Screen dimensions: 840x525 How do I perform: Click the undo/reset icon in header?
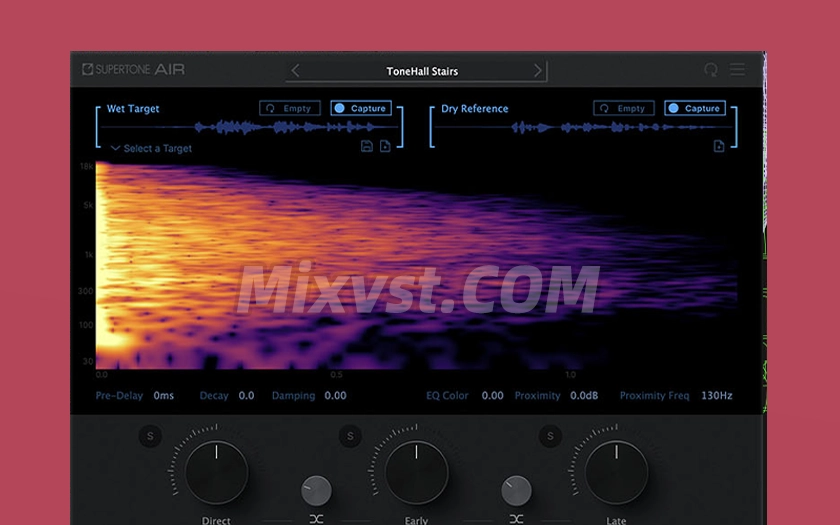pos(710,70)
